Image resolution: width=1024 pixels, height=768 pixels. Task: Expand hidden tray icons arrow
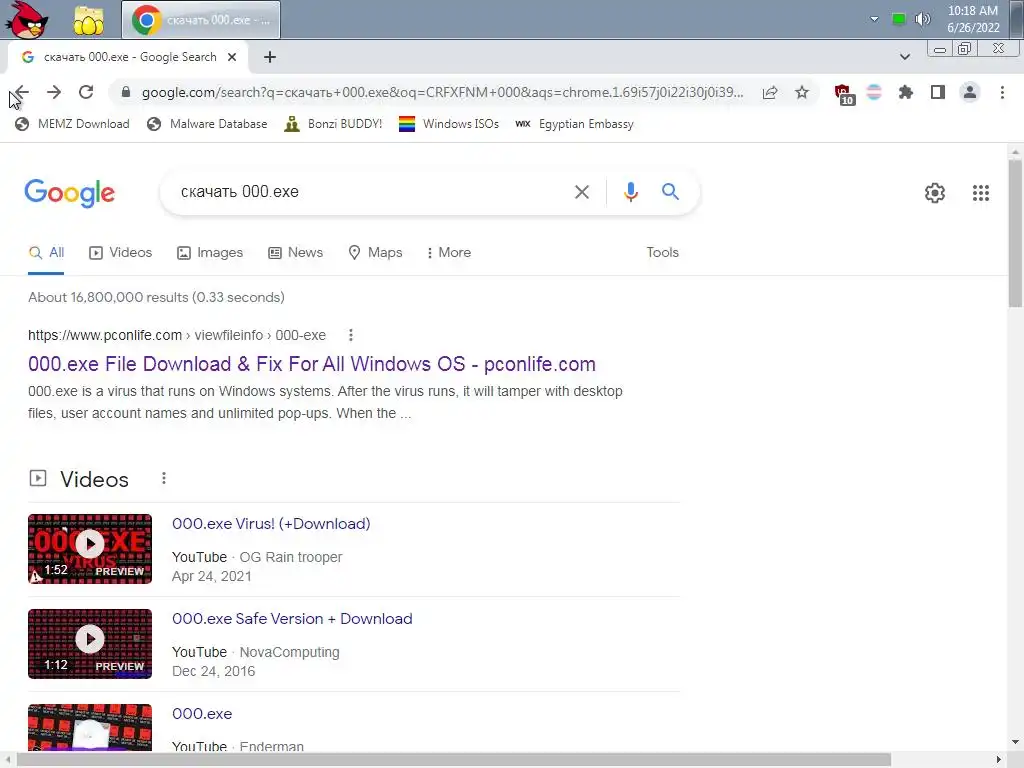874,19
